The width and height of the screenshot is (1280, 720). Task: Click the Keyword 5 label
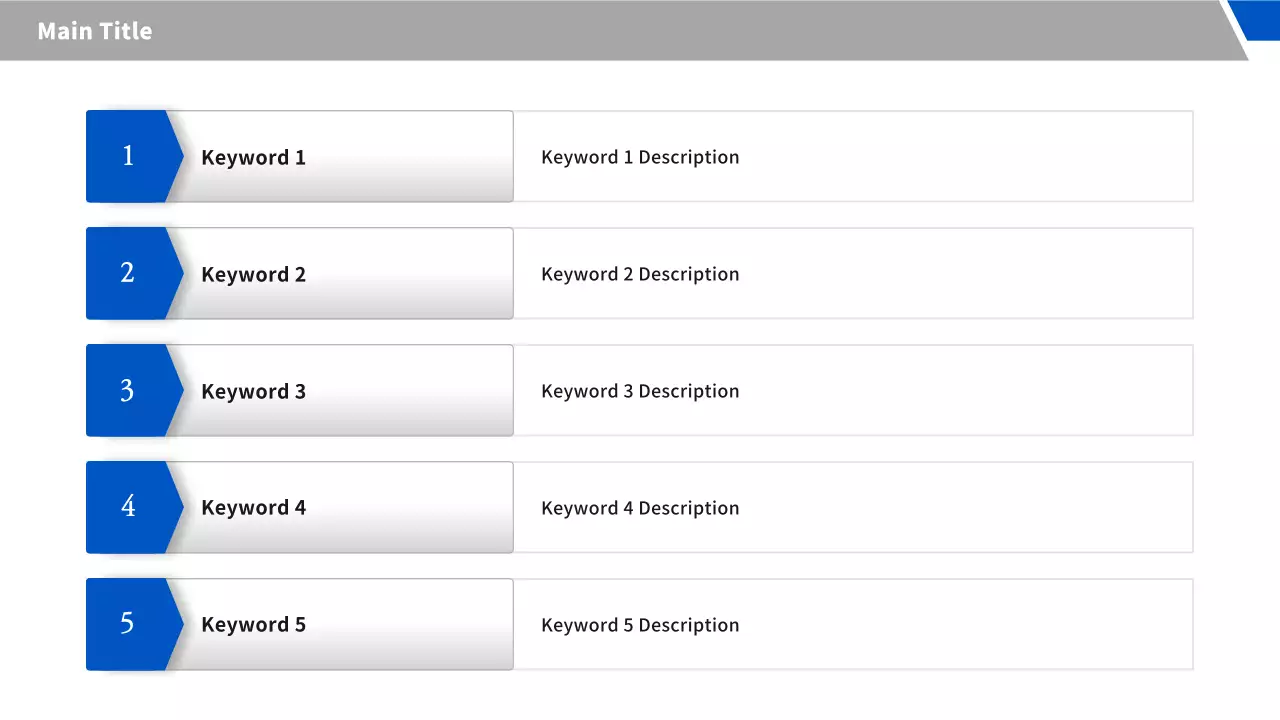253,625
